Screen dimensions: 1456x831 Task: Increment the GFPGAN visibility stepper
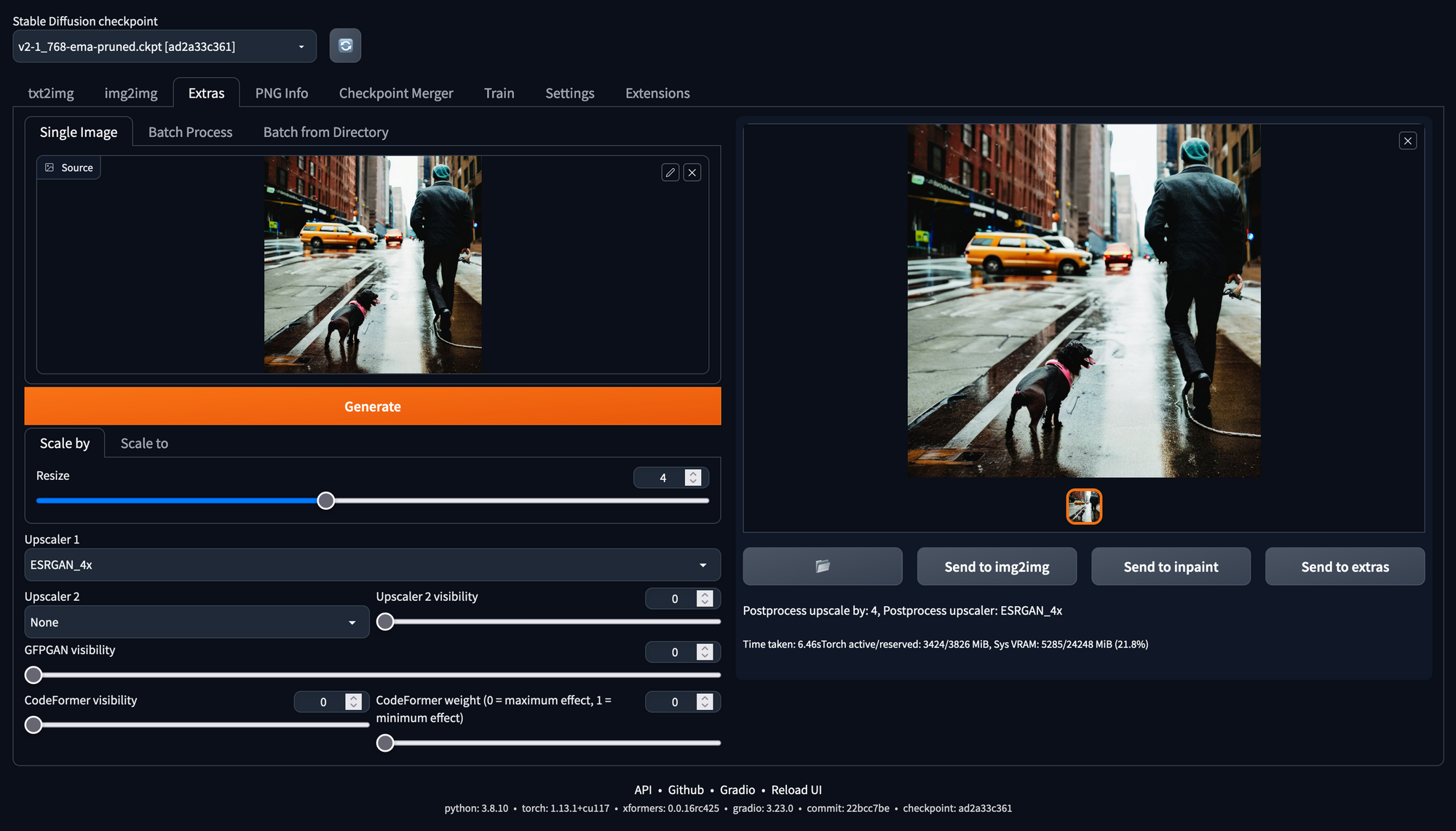pos(705,647)
